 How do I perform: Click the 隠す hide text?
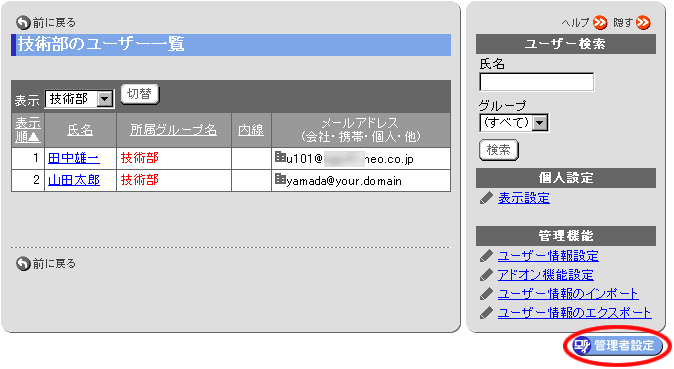[624, 22]
